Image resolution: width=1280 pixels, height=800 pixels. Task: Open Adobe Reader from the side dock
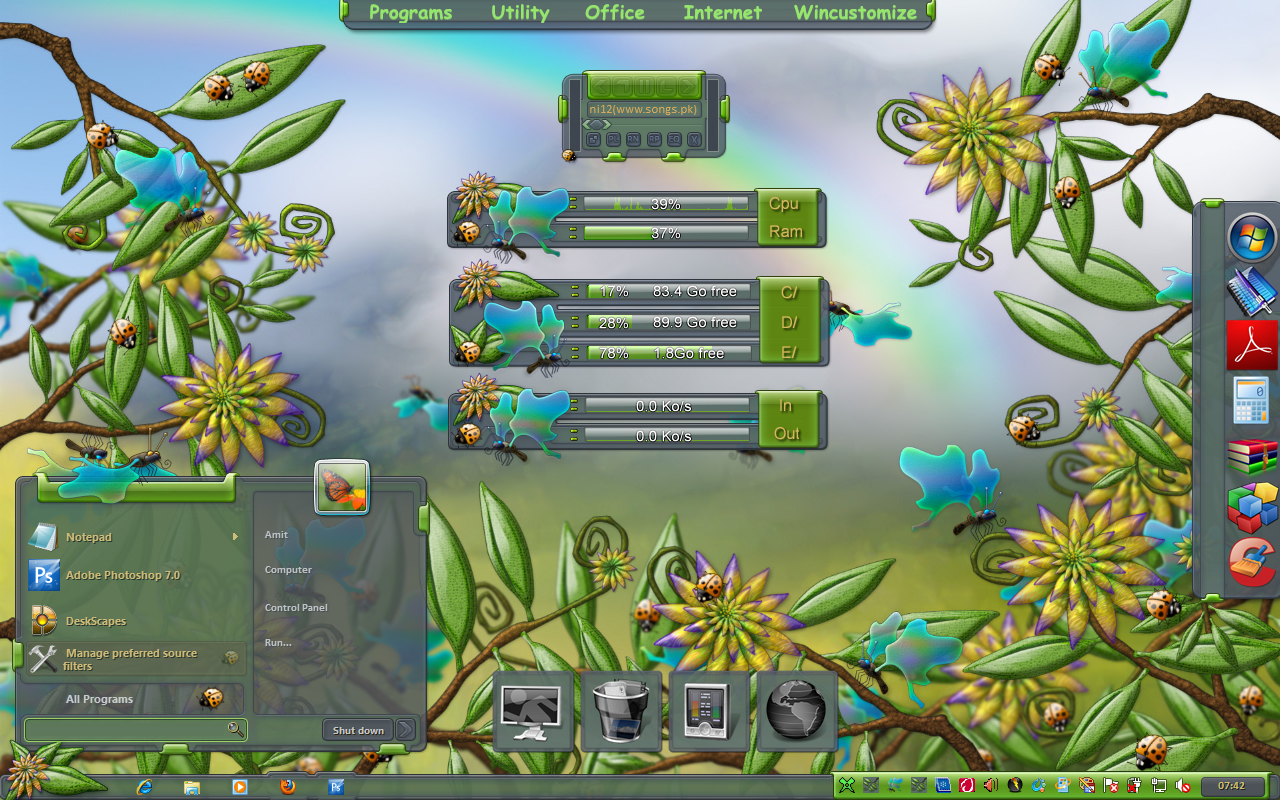(x=1252, y=345)
